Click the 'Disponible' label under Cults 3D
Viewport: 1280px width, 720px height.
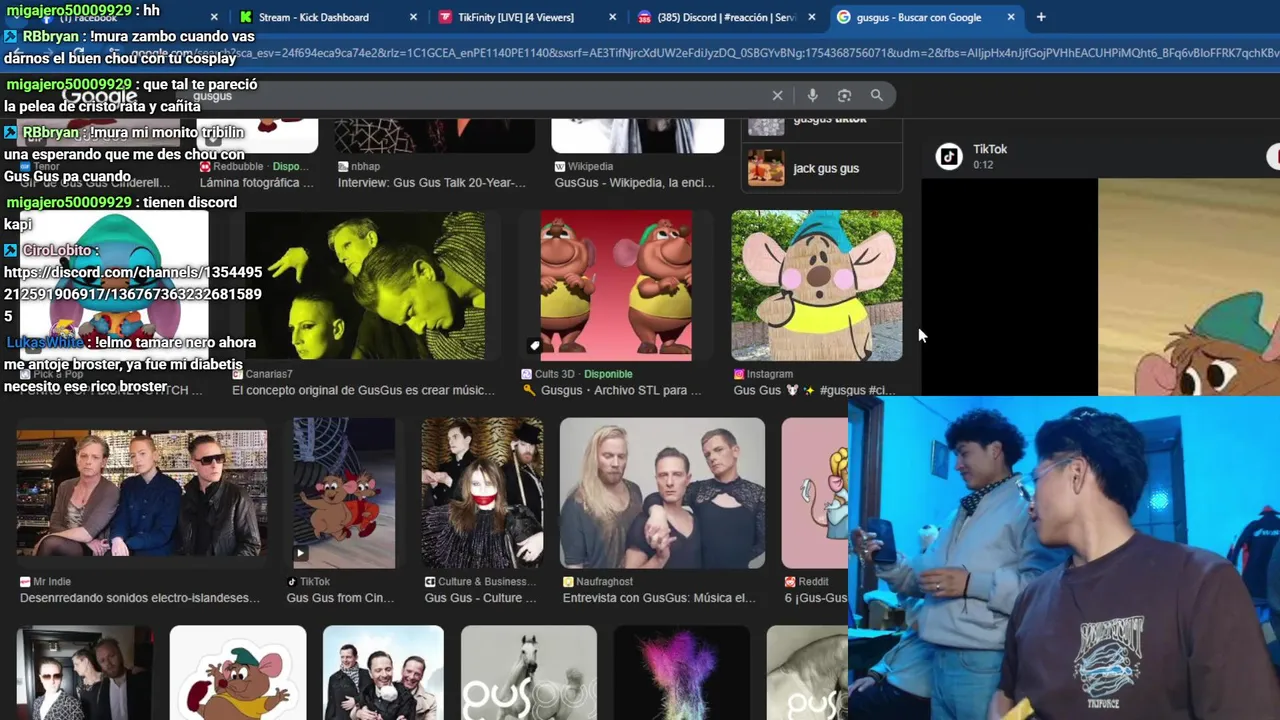pyautogui.click(x=608, y=374)
